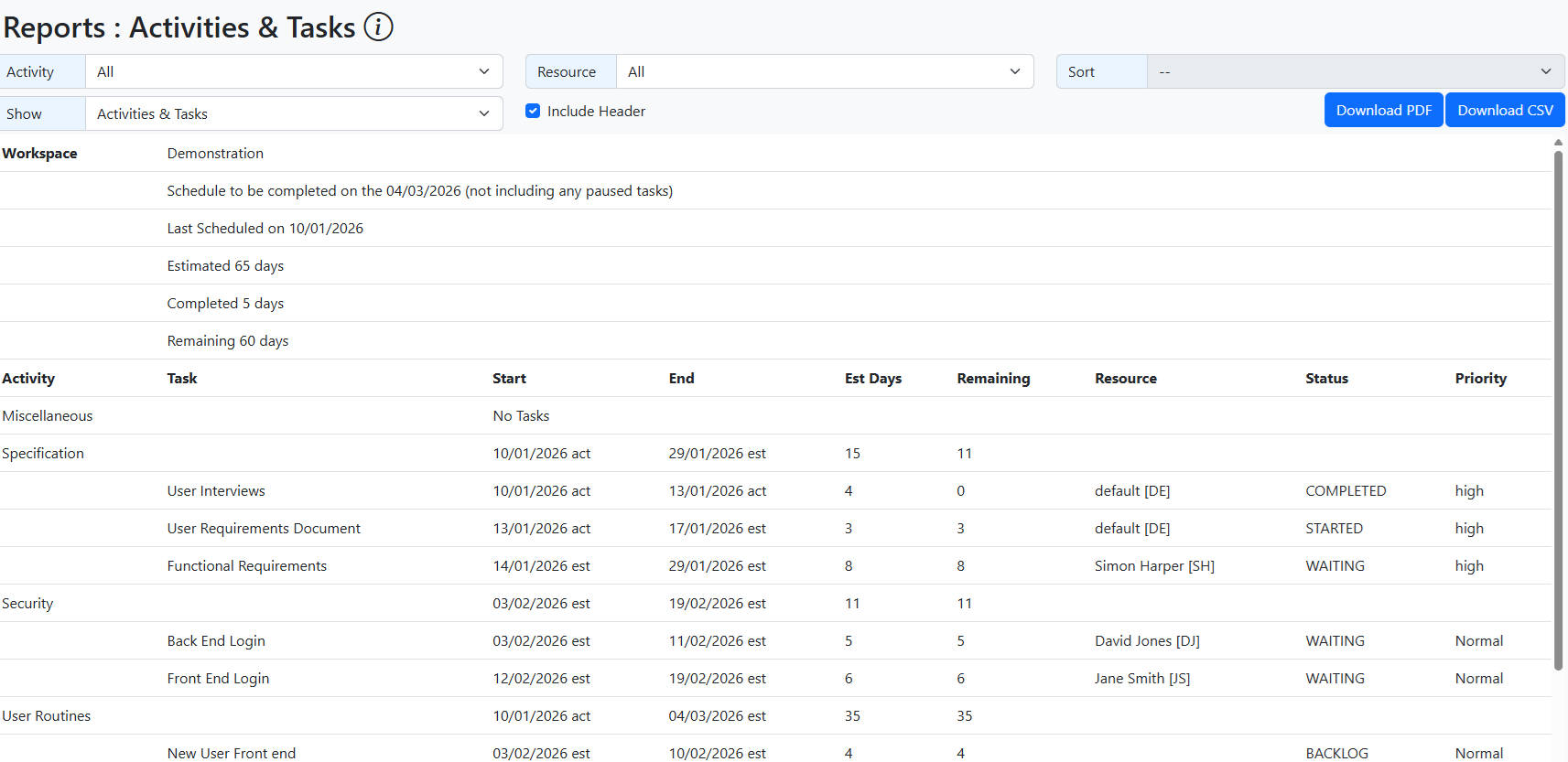Image resolution: width=1568 pixels, height=762 pixels.
Task: Click the Est Days column header
Action: click(x=872, y=379)
